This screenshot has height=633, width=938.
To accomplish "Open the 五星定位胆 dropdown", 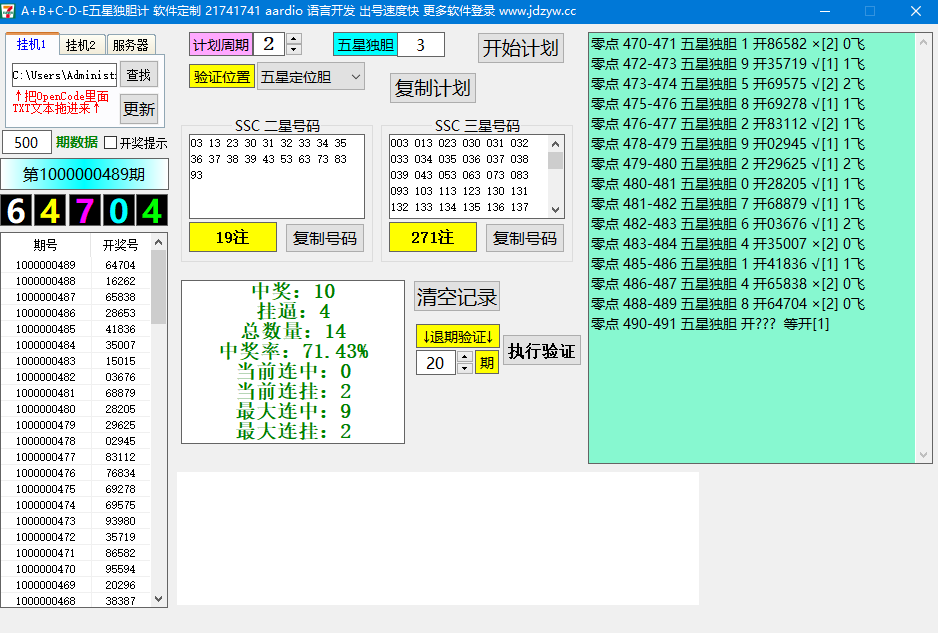I will point(310,77).
